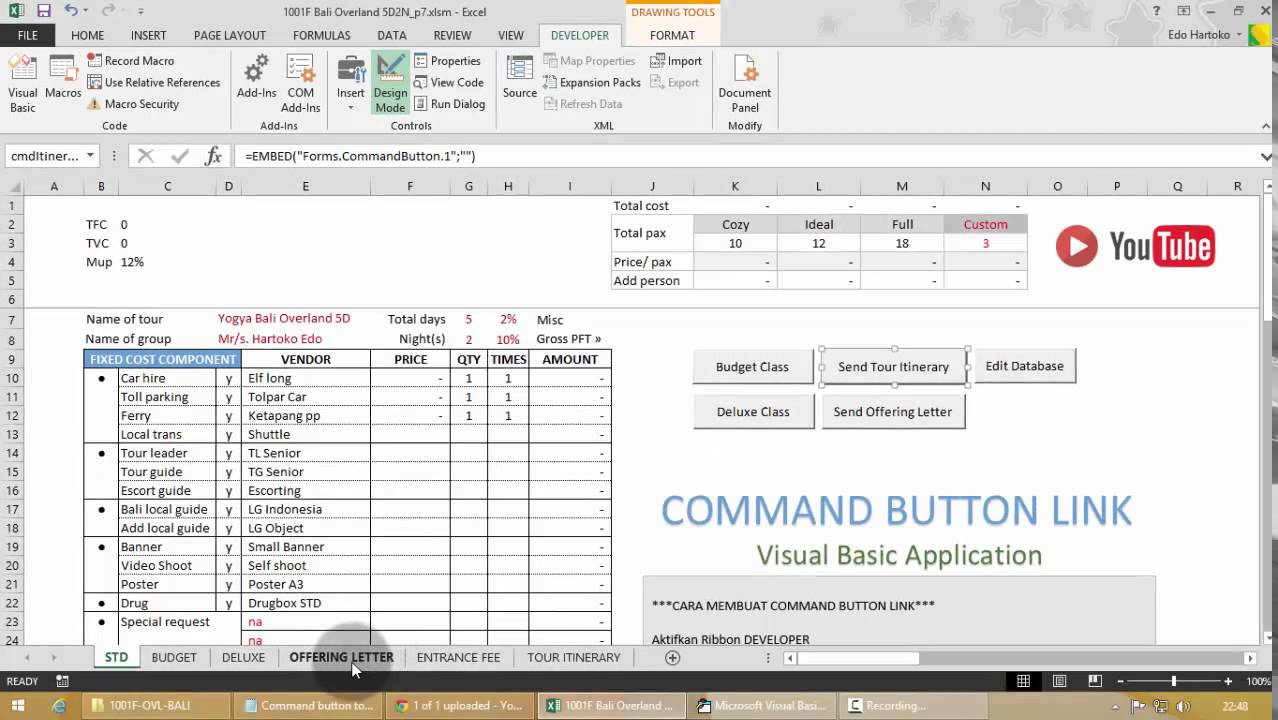The height and width of the screenshot is (720, 1278).
Task: Open the DELUXE sheet tab
Action: 243,657
